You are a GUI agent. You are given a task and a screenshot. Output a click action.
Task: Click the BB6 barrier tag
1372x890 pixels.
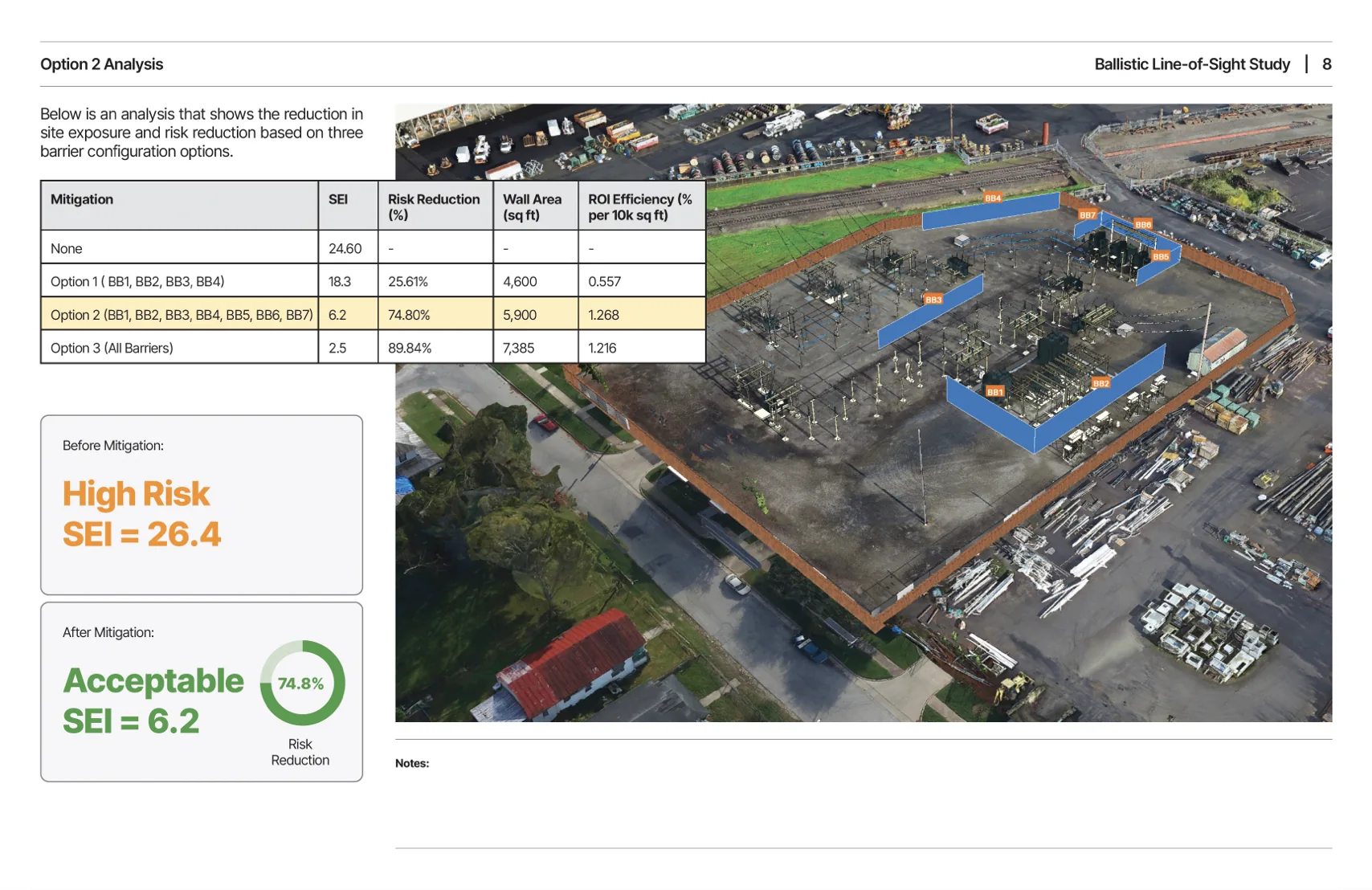point(1143,225)
